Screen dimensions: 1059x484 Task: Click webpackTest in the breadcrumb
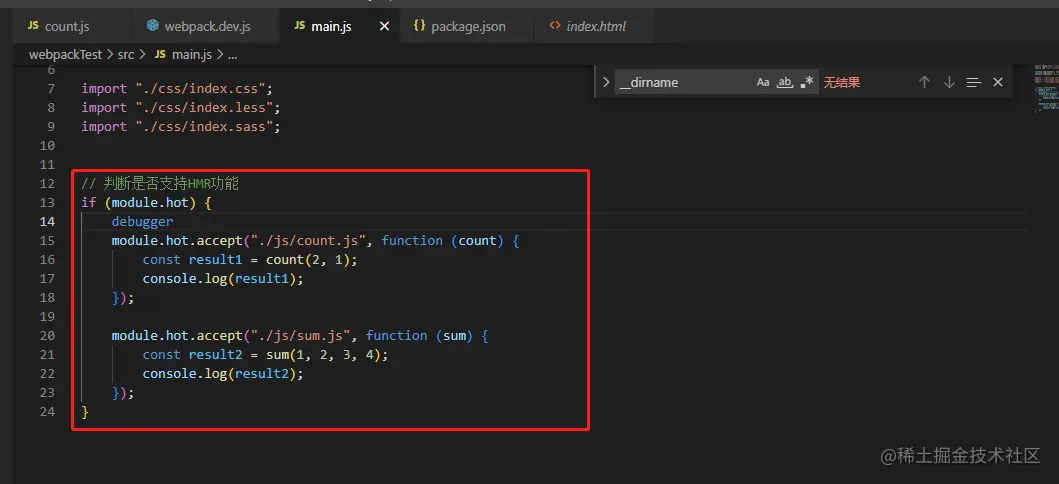(65, 55)
